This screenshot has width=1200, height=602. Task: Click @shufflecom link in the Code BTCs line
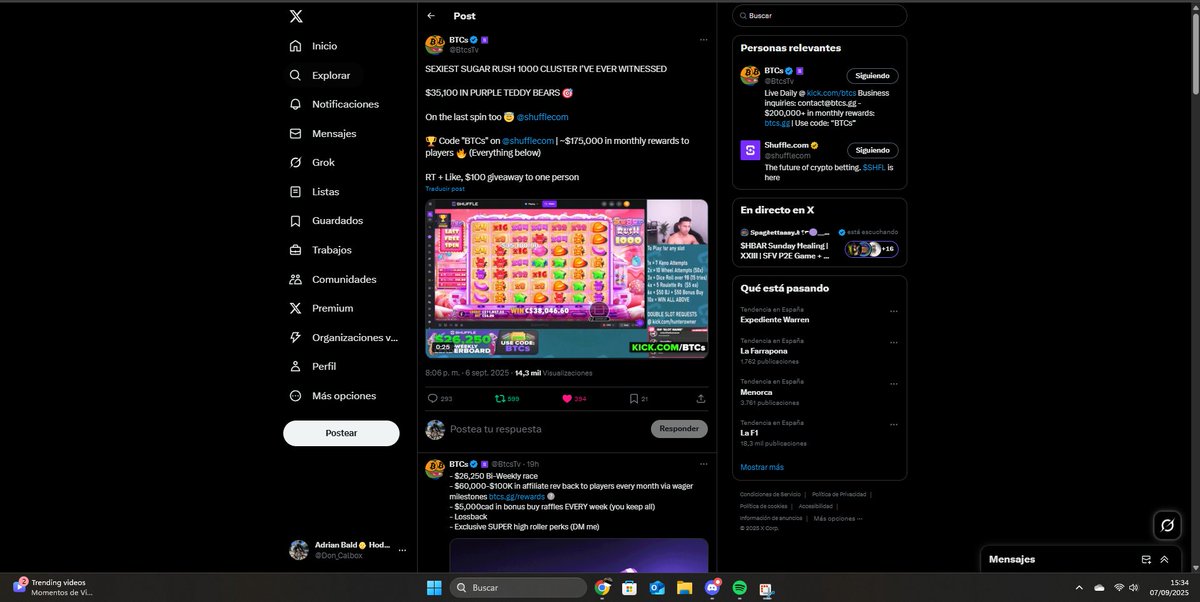(x=528, y=141)
